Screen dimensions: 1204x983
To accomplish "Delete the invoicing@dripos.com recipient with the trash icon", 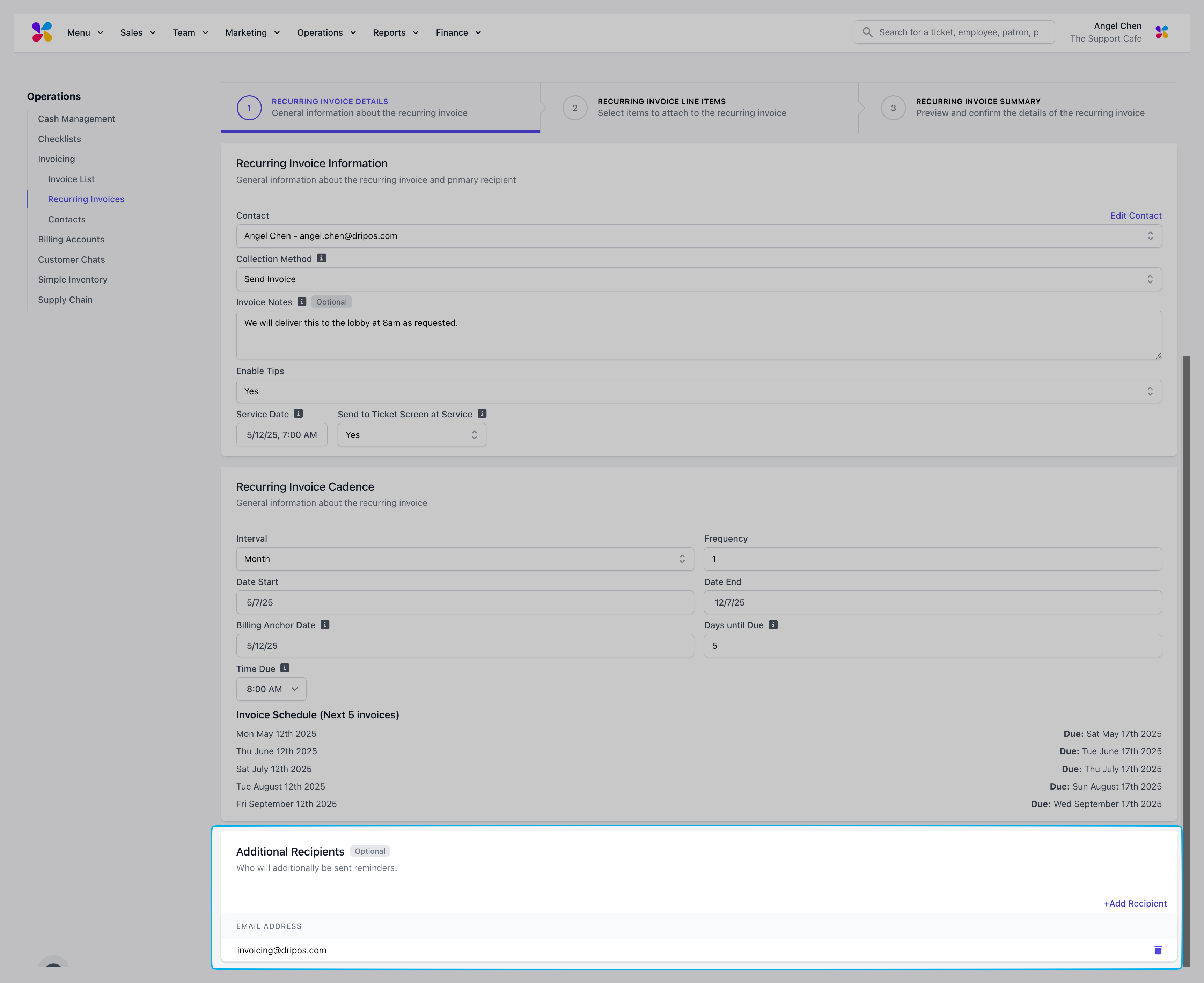I will [1158, 950].
